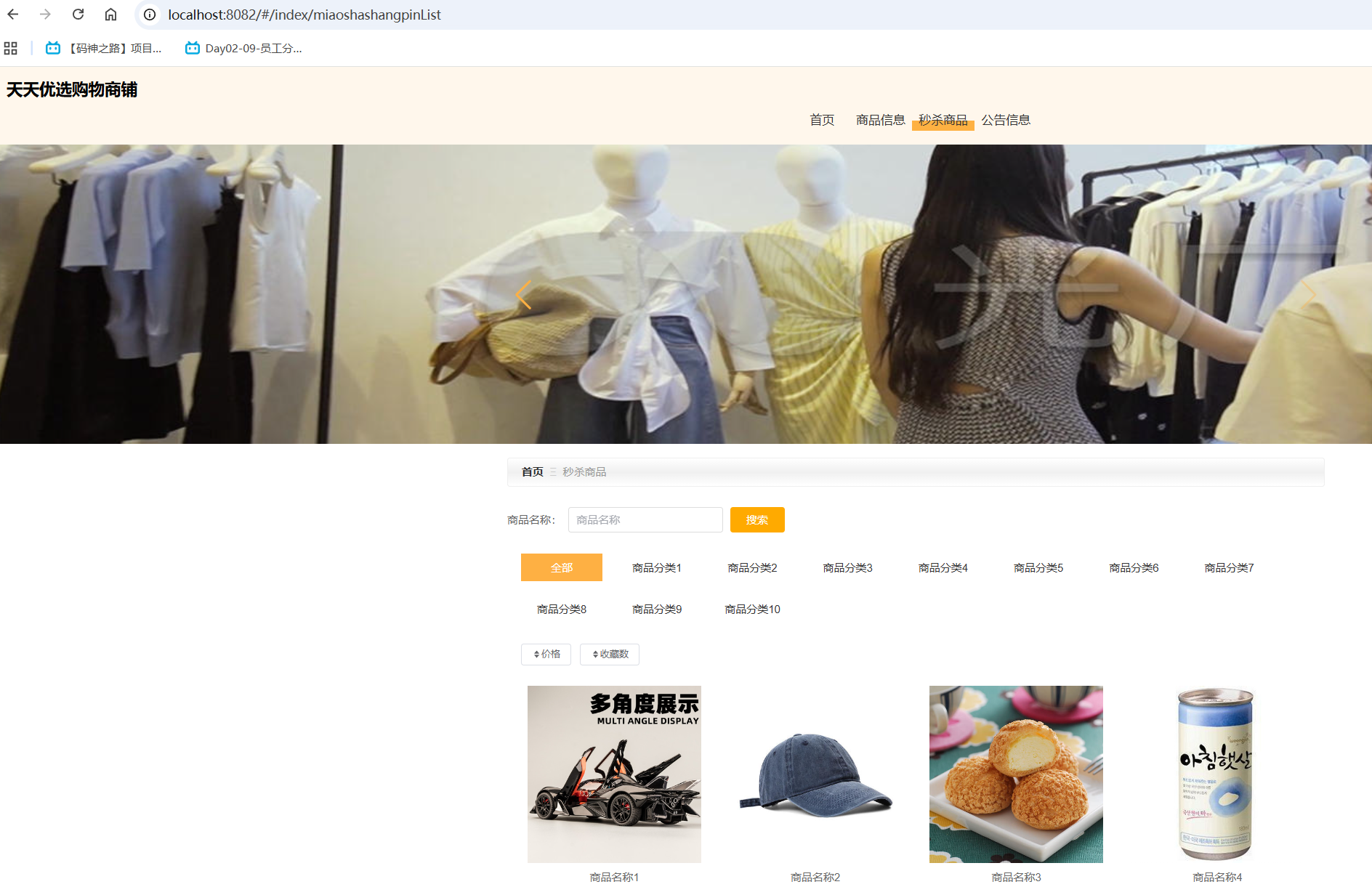The image size is (1372, 887).
Task: Reload the page with refresh icon
Action: (78, 15)
